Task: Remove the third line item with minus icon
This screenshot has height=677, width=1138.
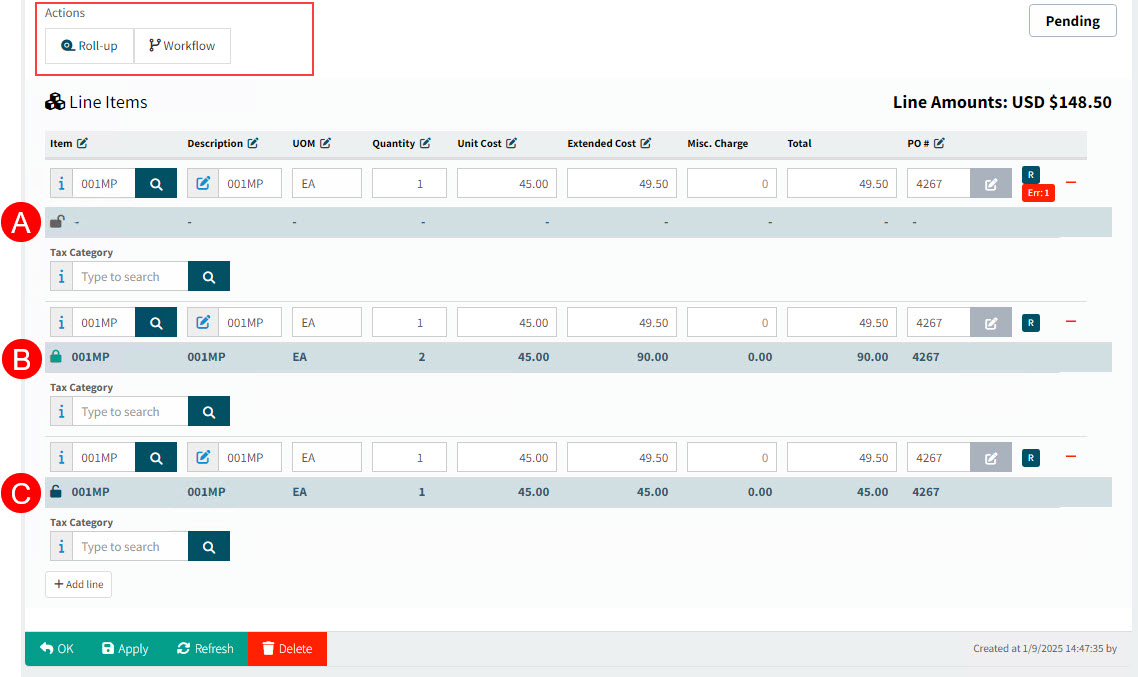Action: coord(1070,457)
